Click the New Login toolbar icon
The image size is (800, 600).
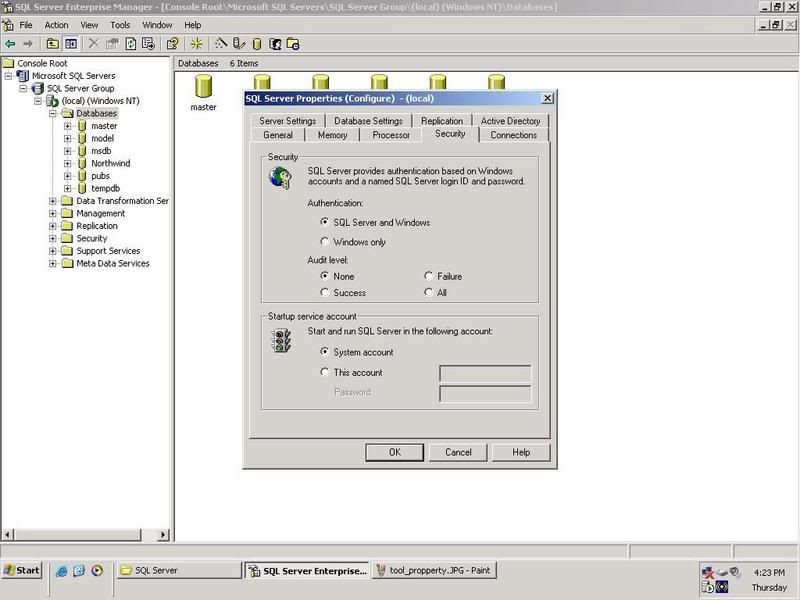275,44
